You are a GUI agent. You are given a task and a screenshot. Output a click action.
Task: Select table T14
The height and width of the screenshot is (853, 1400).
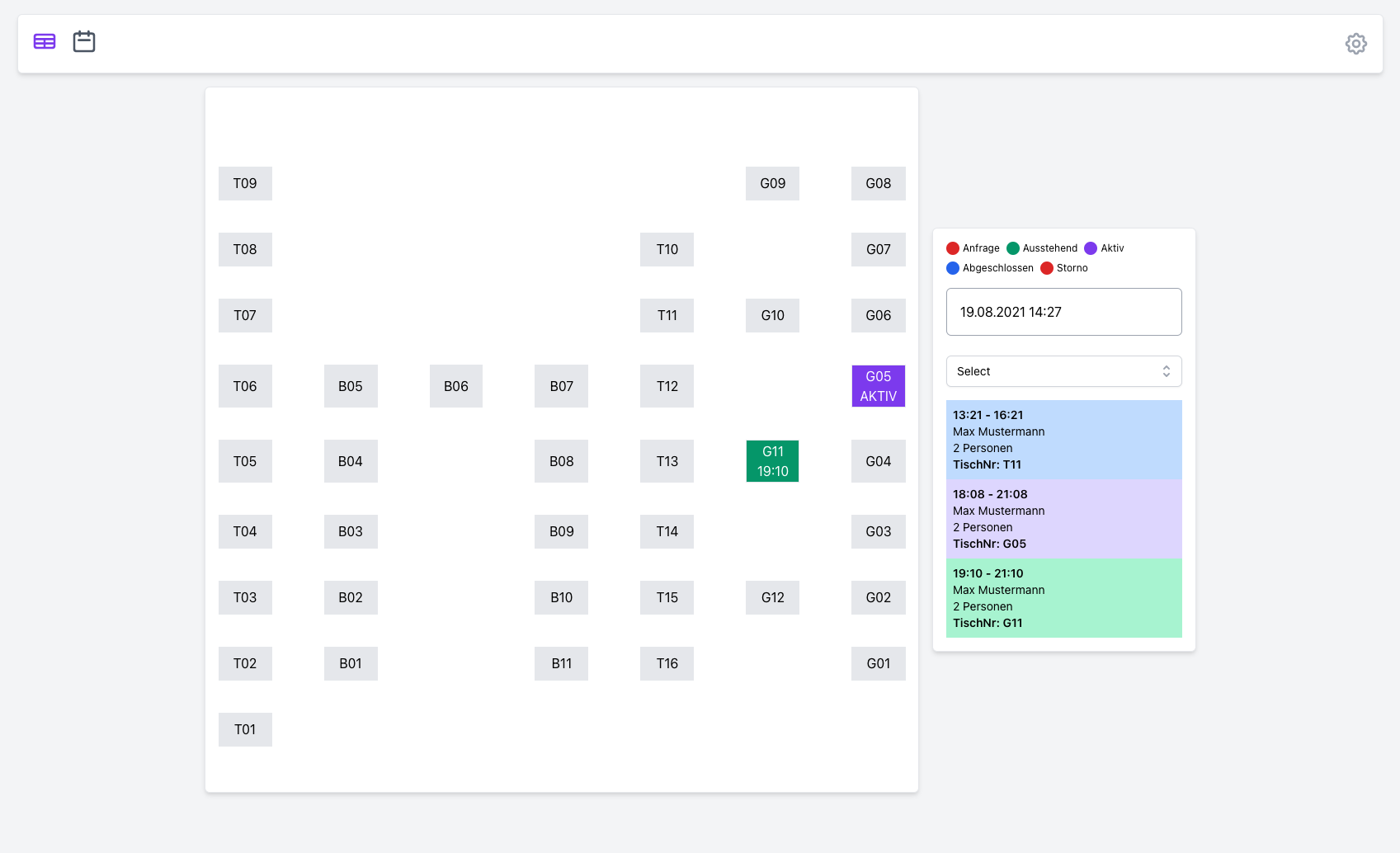667,531
